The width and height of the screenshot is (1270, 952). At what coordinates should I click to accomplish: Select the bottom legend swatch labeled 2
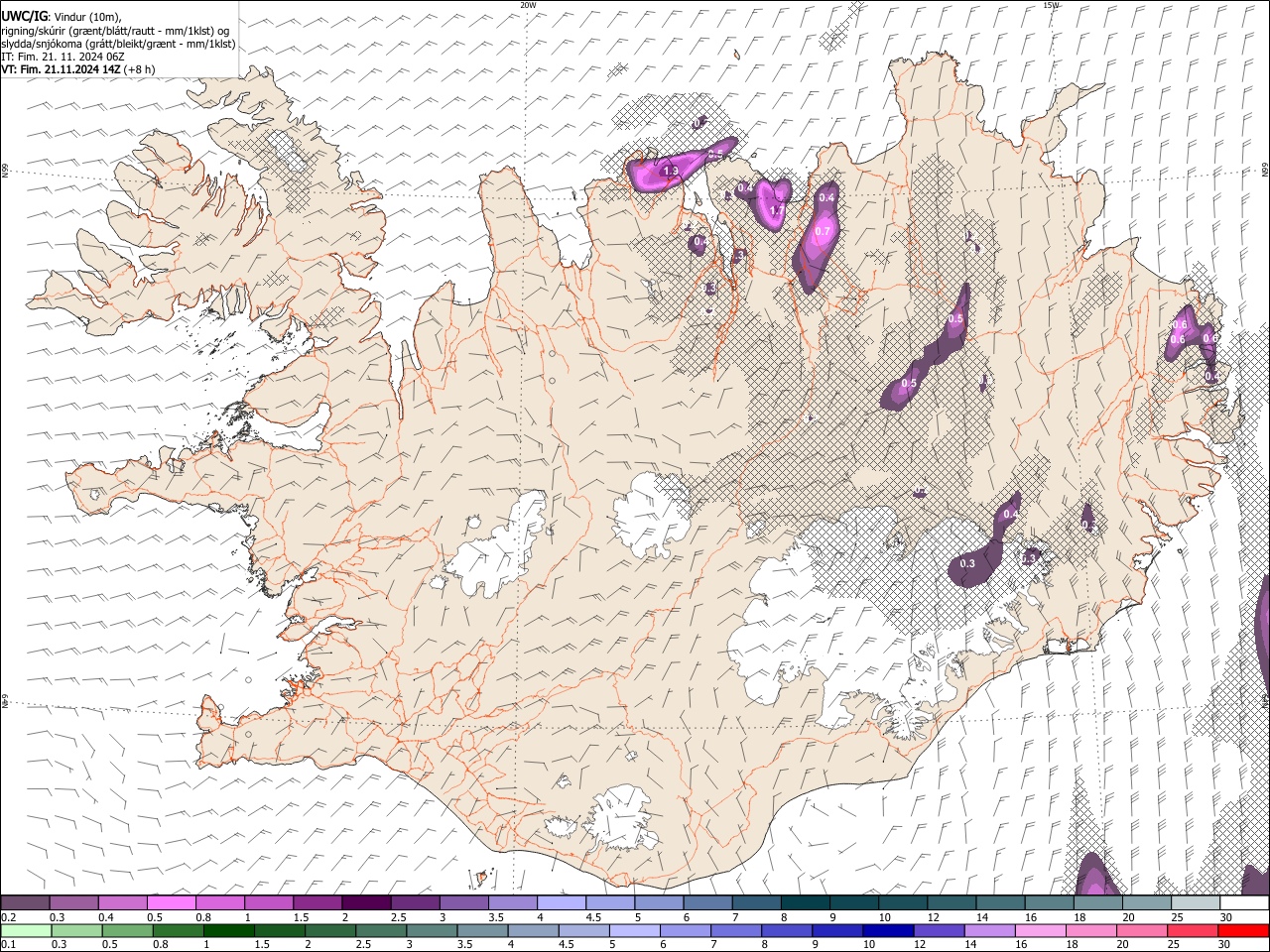[330, 930]
